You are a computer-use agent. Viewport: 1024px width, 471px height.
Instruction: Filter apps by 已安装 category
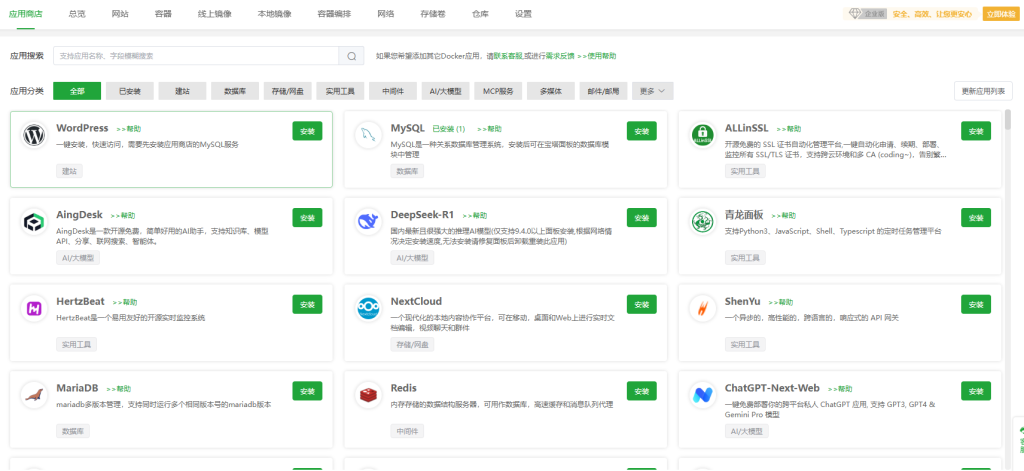tap(130, 91)
